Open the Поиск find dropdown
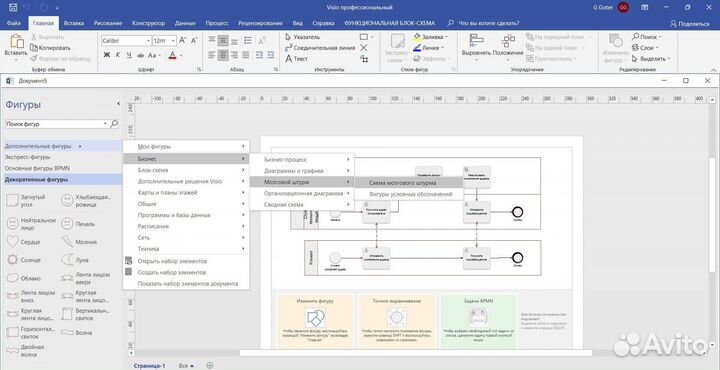Image resolution: width=720 pixels, height=370 pixels. pos(660,37)
